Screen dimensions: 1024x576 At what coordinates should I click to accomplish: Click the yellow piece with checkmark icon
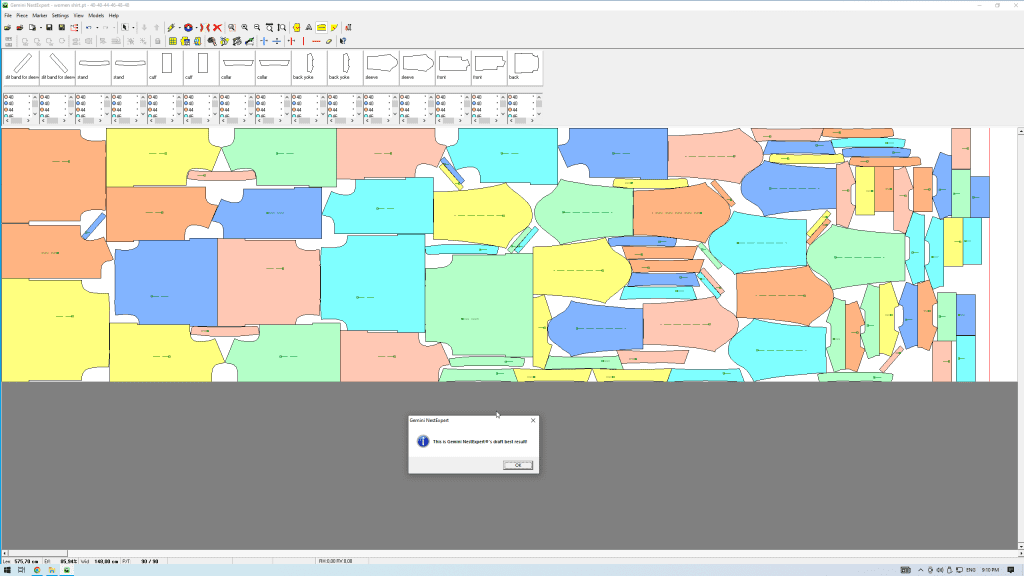pos(296,27)
